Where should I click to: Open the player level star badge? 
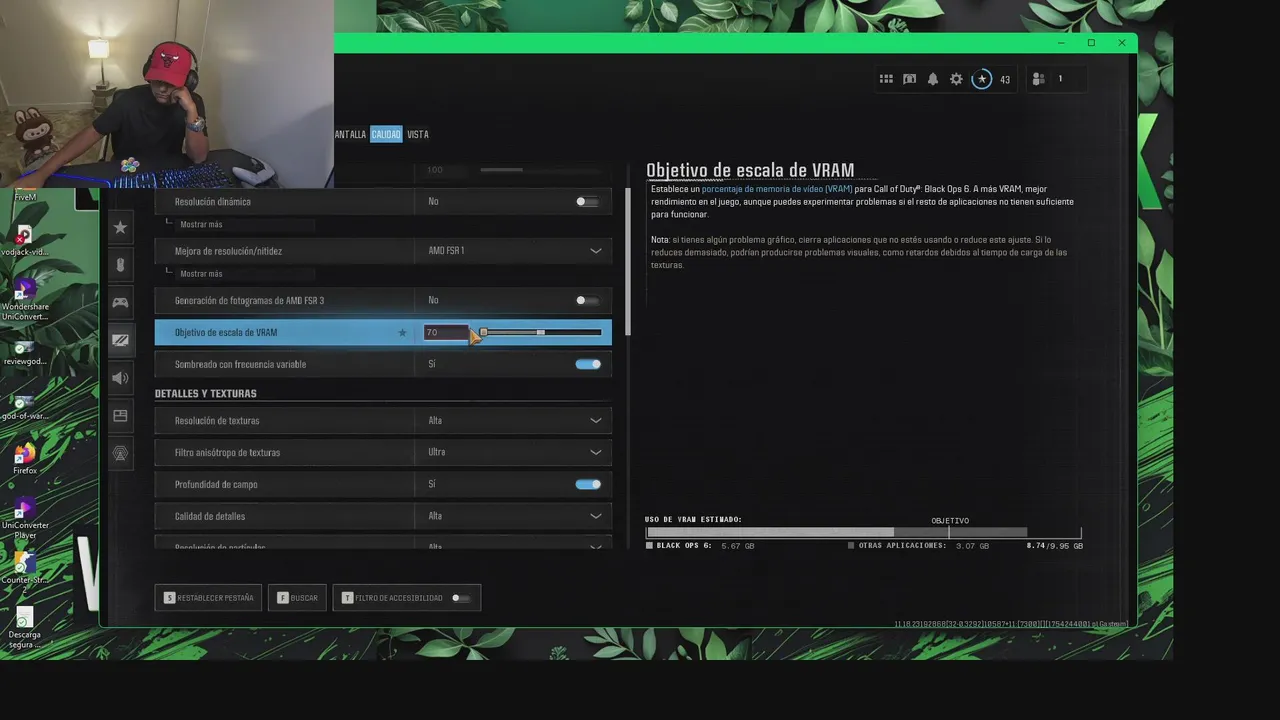pyautogui.click(x=982, y=79)
